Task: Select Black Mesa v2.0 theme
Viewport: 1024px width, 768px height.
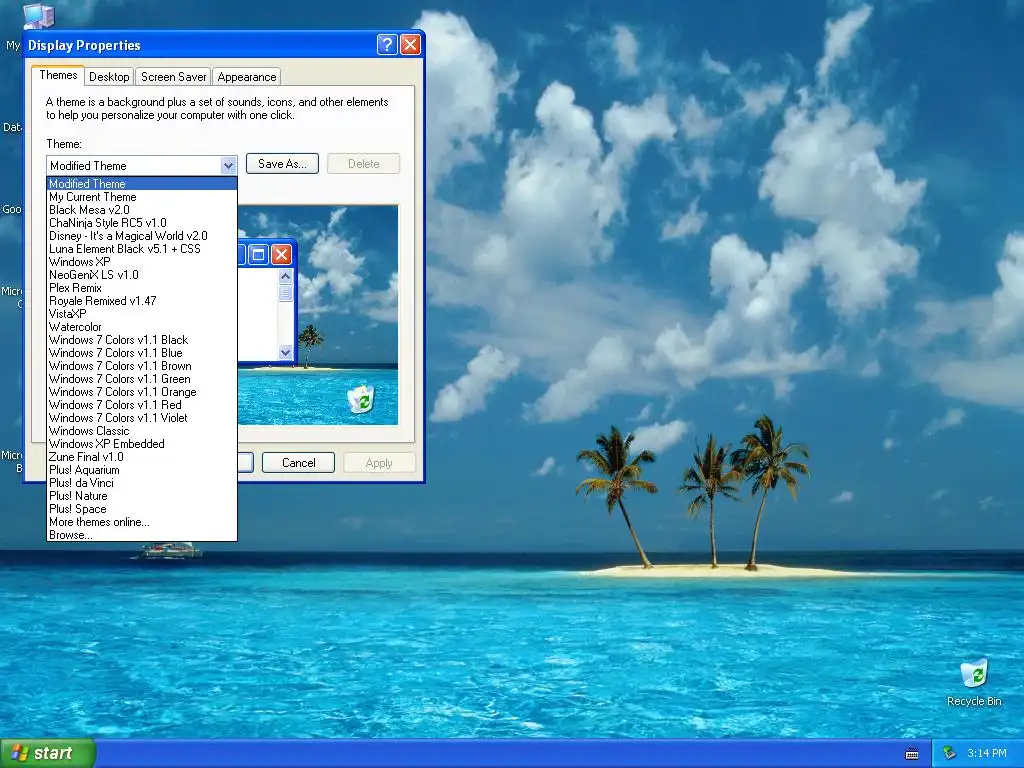Action: click(x=142, y=210)
